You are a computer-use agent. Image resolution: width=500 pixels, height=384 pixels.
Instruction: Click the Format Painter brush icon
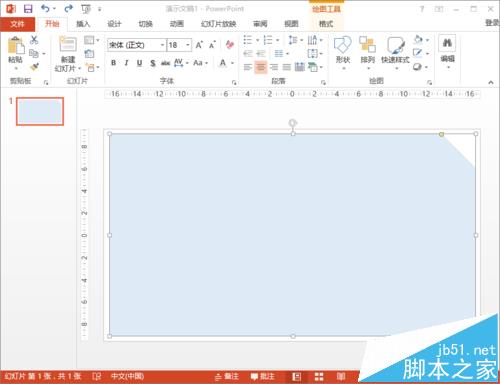click(x=34, y=67)
